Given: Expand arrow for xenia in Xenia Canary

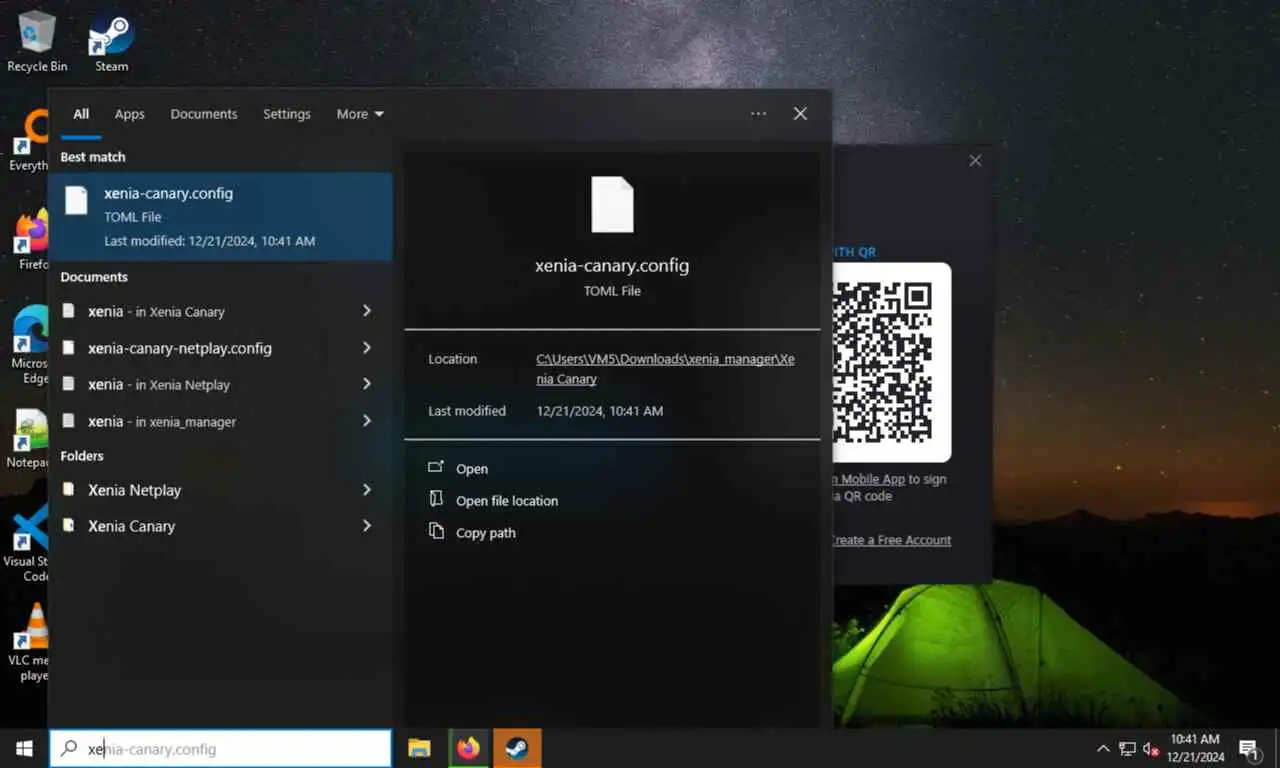Looking at the screenshot, I should coord(367,311).
